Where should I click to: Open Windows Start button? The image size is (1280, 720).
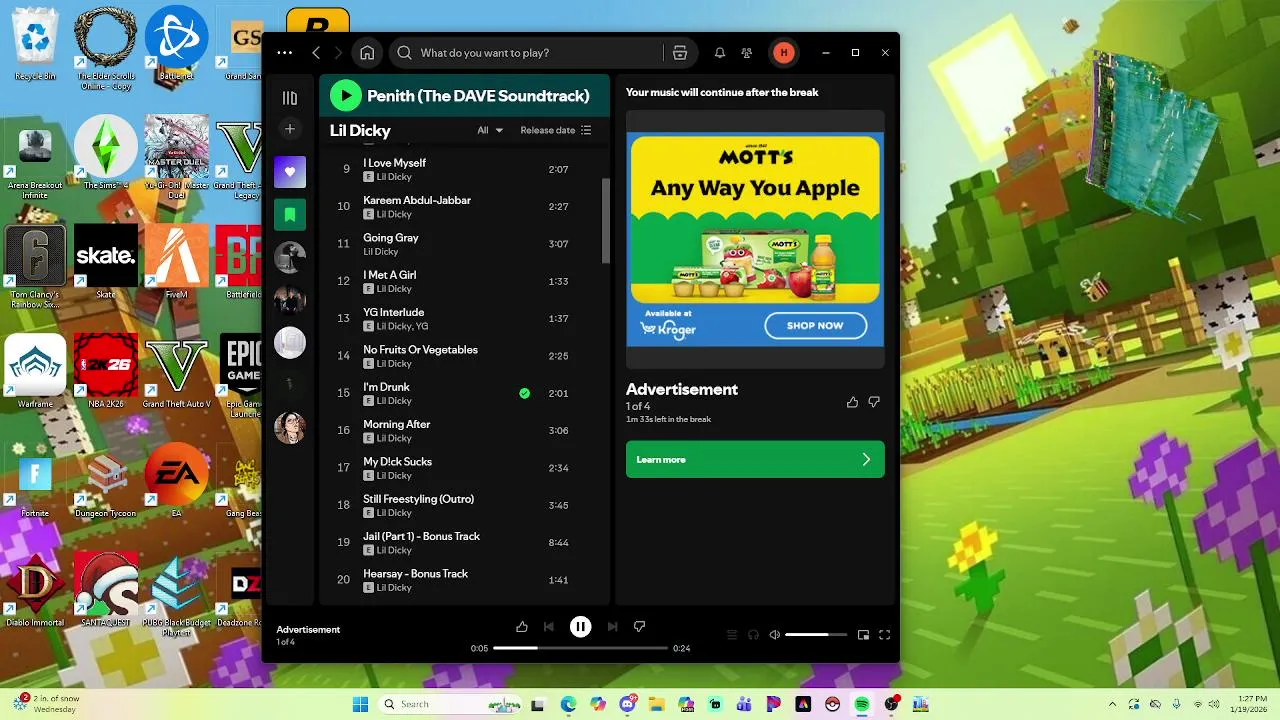click(360, 704)
